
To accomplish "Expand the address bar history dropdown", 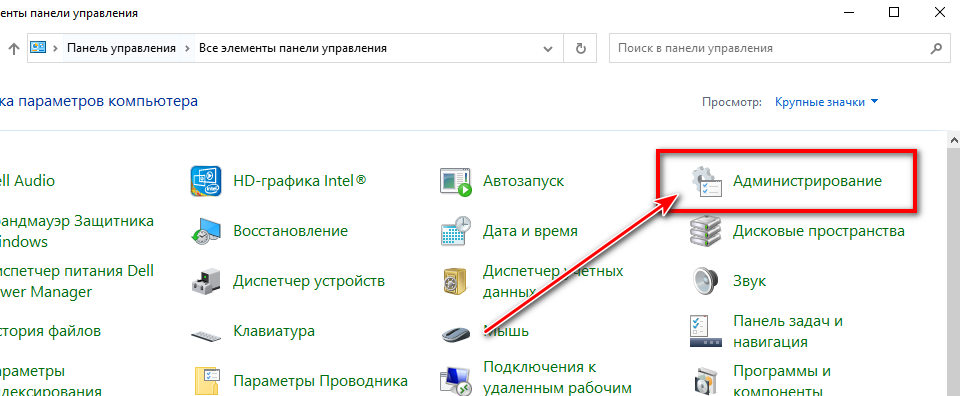I will click(x=549, y=48).
